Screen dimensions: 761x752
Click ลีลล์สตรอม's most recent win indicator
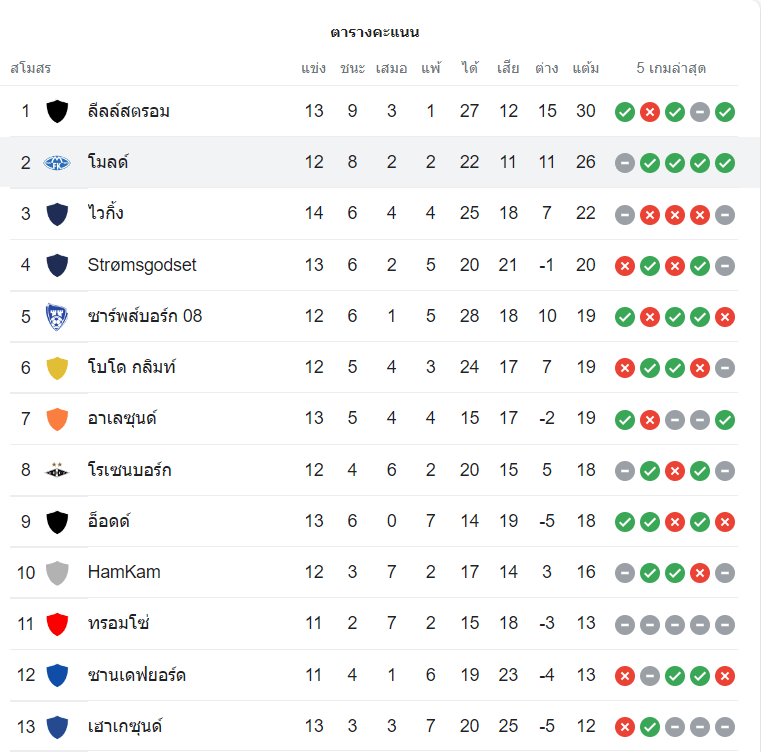tap(725, 112)
